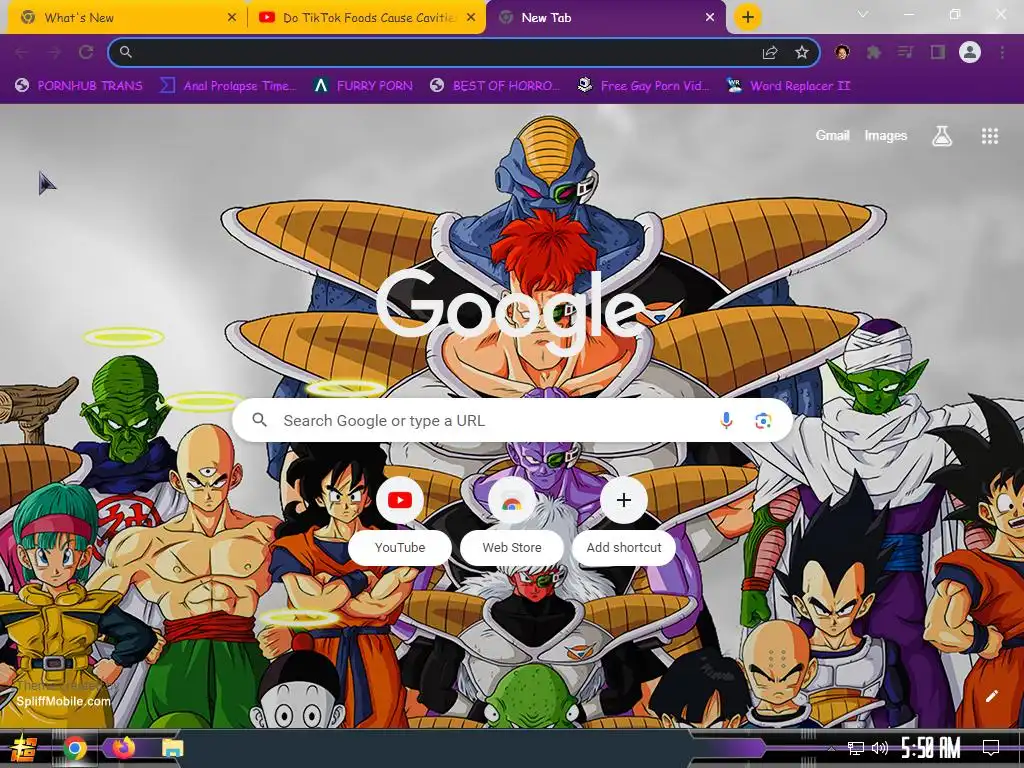Open the avatar extension icon in toolbar
This screenshot has width=1024, height=768.
point(842,52)
